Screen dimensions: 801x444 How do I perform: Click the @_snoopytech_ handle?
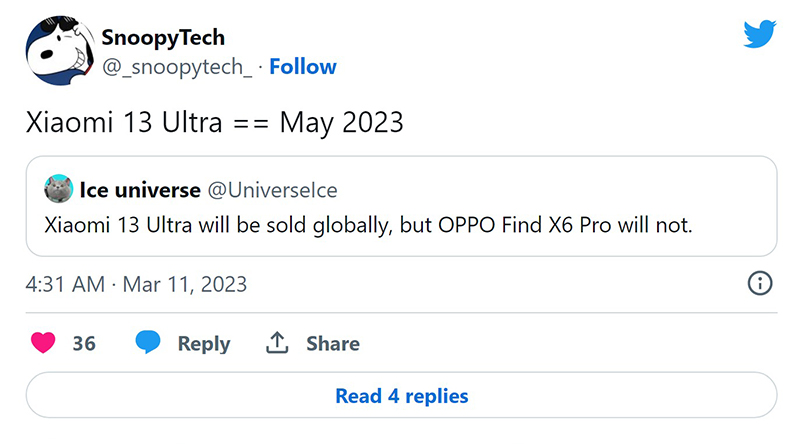[177, 67]
